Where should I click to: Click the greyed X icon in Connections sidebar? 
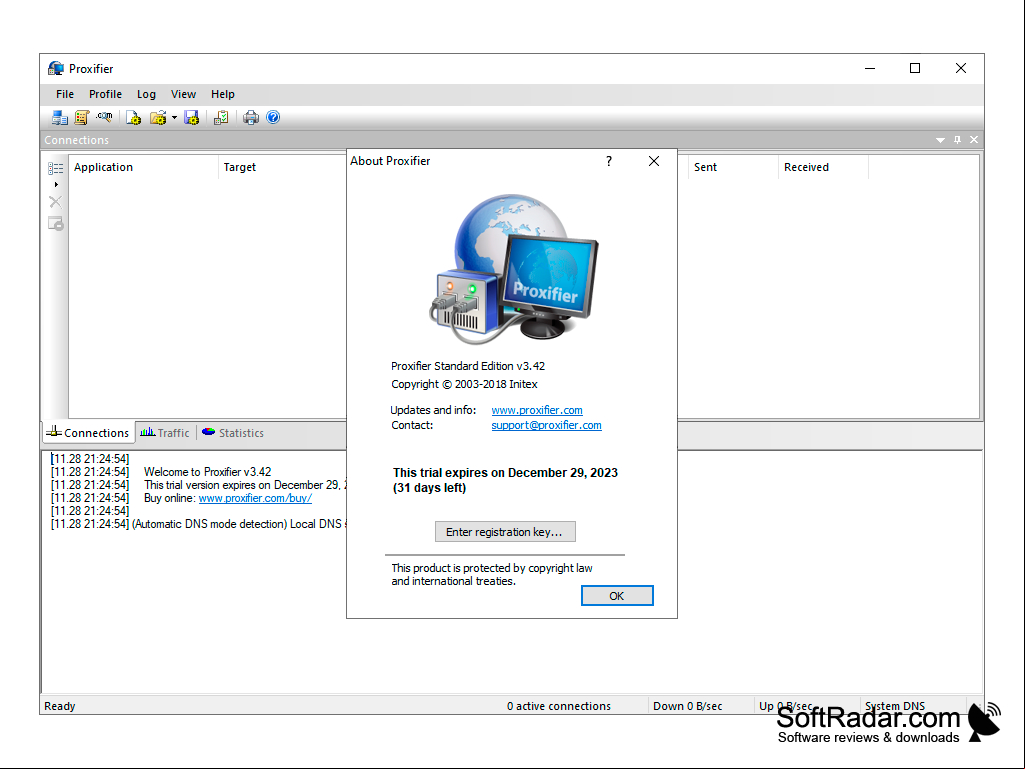[56, 202]
